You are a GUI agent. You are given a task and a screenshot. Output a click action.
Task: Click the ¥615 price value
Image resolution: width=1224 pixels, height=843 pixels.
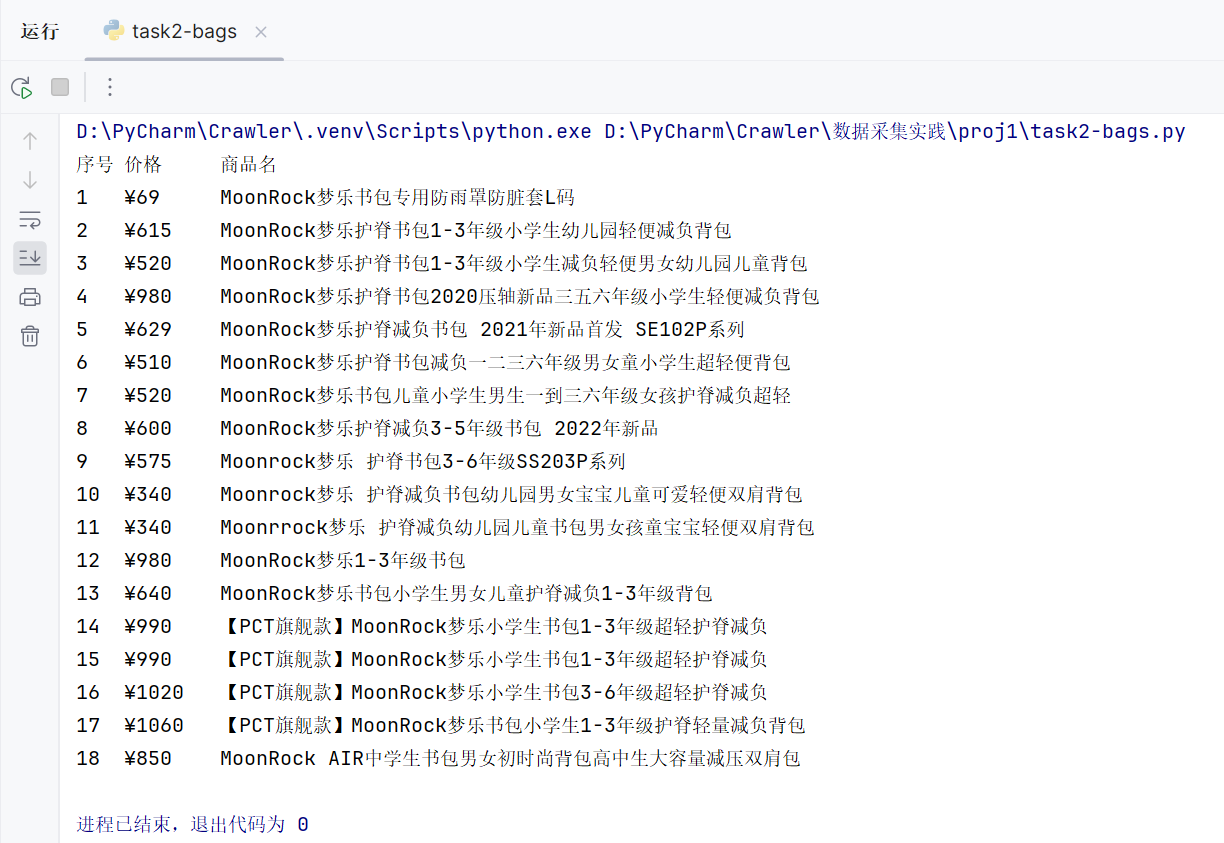[x=148, y=230]
